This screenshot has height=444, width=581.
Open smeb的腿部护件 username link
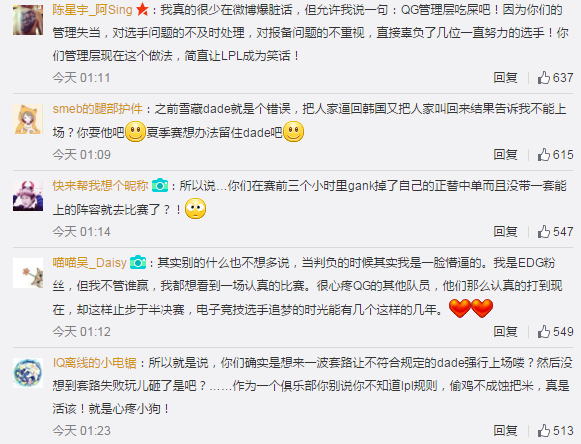[x=97, y=109]
